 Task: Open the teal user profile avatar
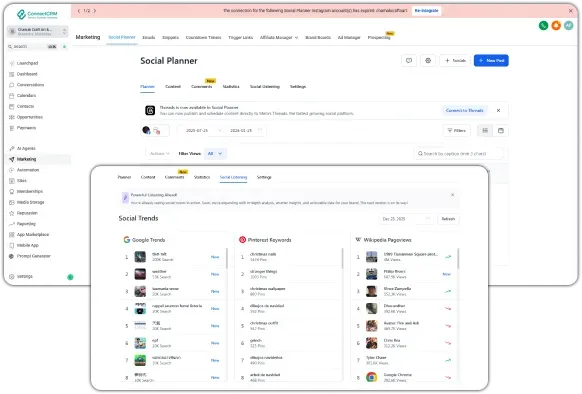tap(568, 26)
